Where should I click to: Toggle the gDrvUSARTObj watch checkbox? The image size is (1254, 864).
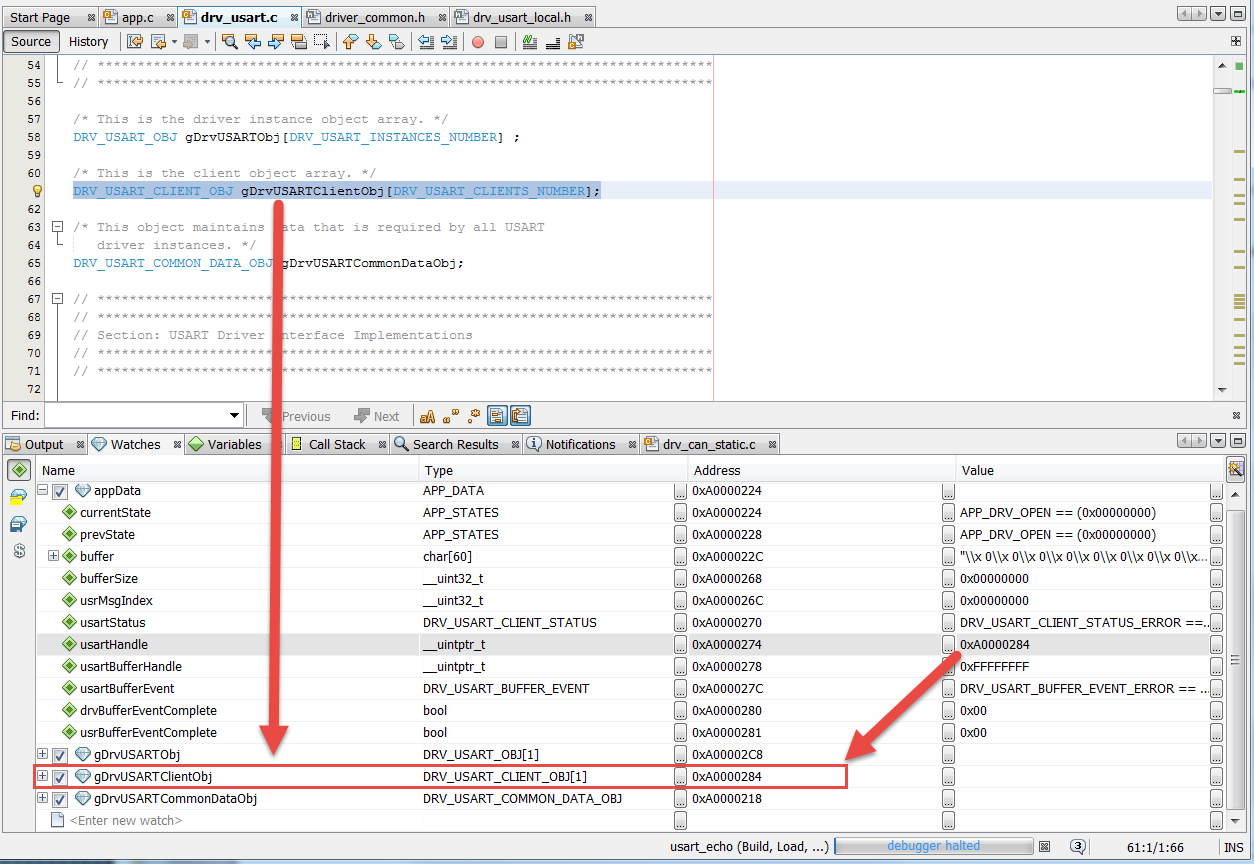60,755
